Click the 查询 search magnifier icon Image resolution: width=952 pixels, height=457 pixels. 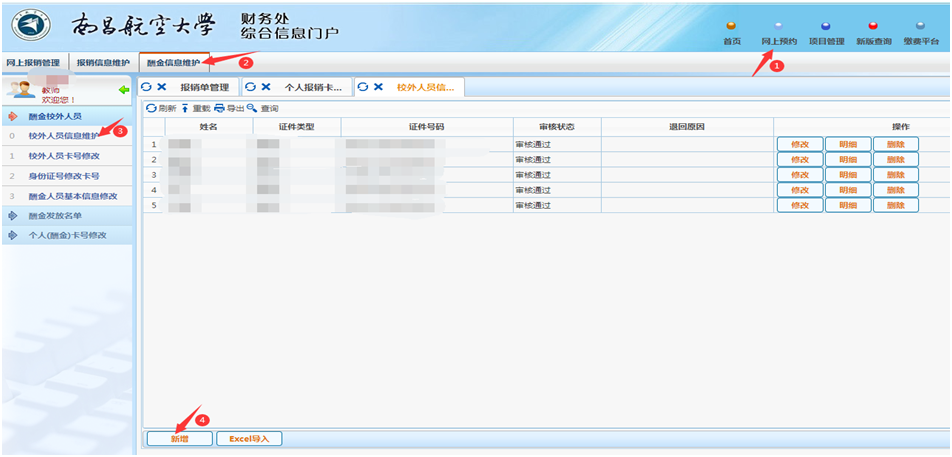point(252,108)
